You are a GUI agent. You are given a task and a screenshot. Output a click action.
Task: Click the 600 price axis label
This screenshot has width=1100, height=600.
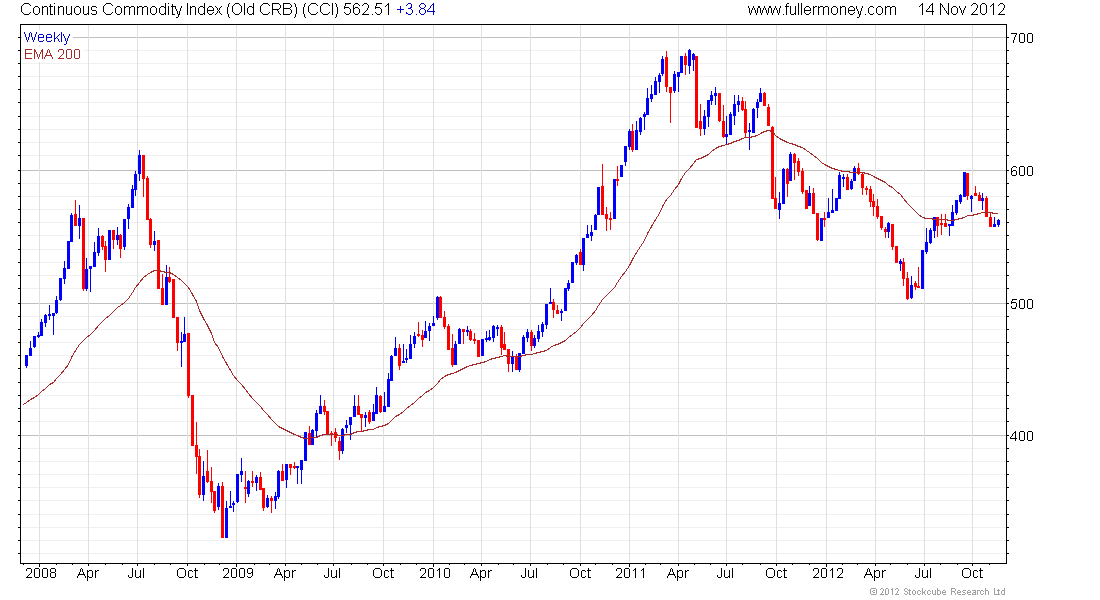[x=1022, y=171]
